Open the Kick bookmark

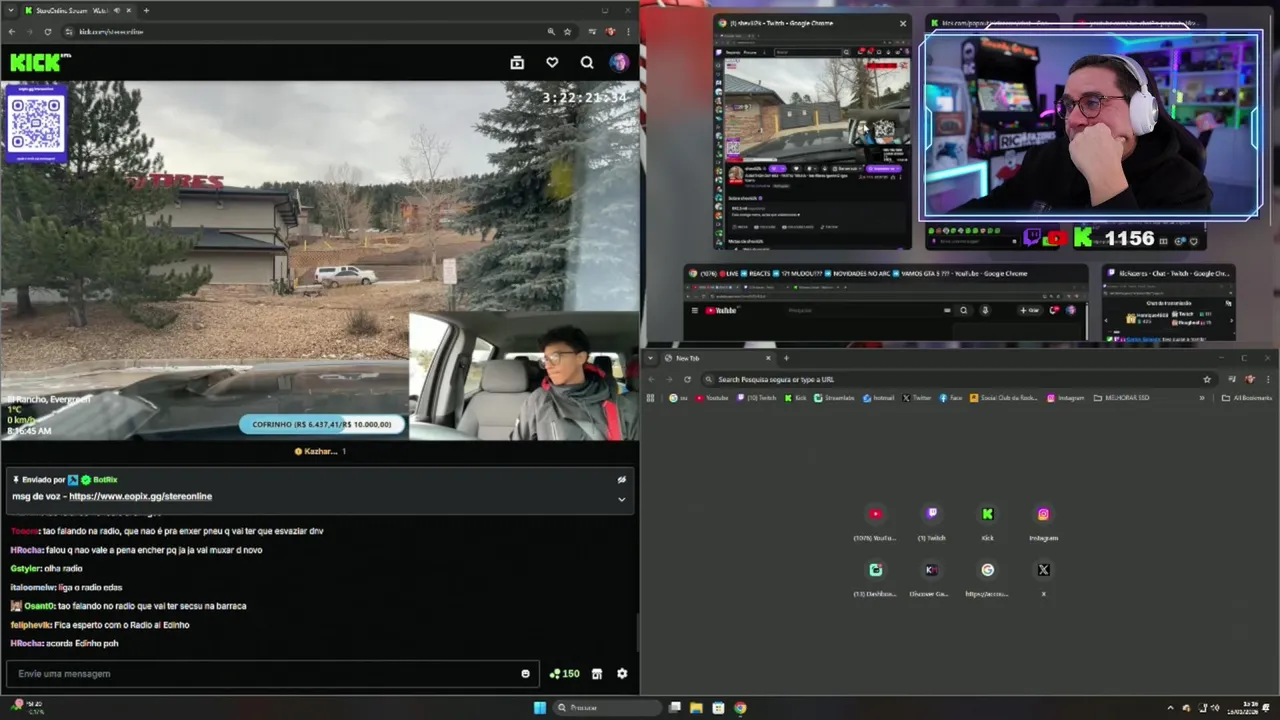795,398
